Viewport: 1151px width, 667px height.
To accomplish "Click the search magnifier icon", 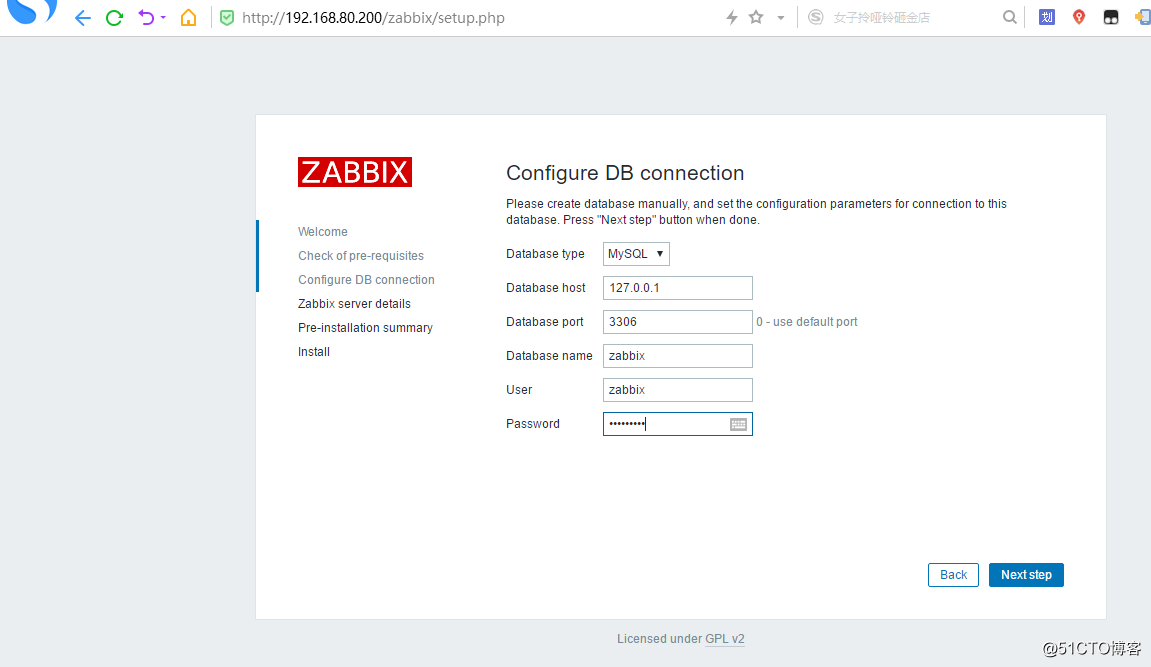I will 1009,17.
